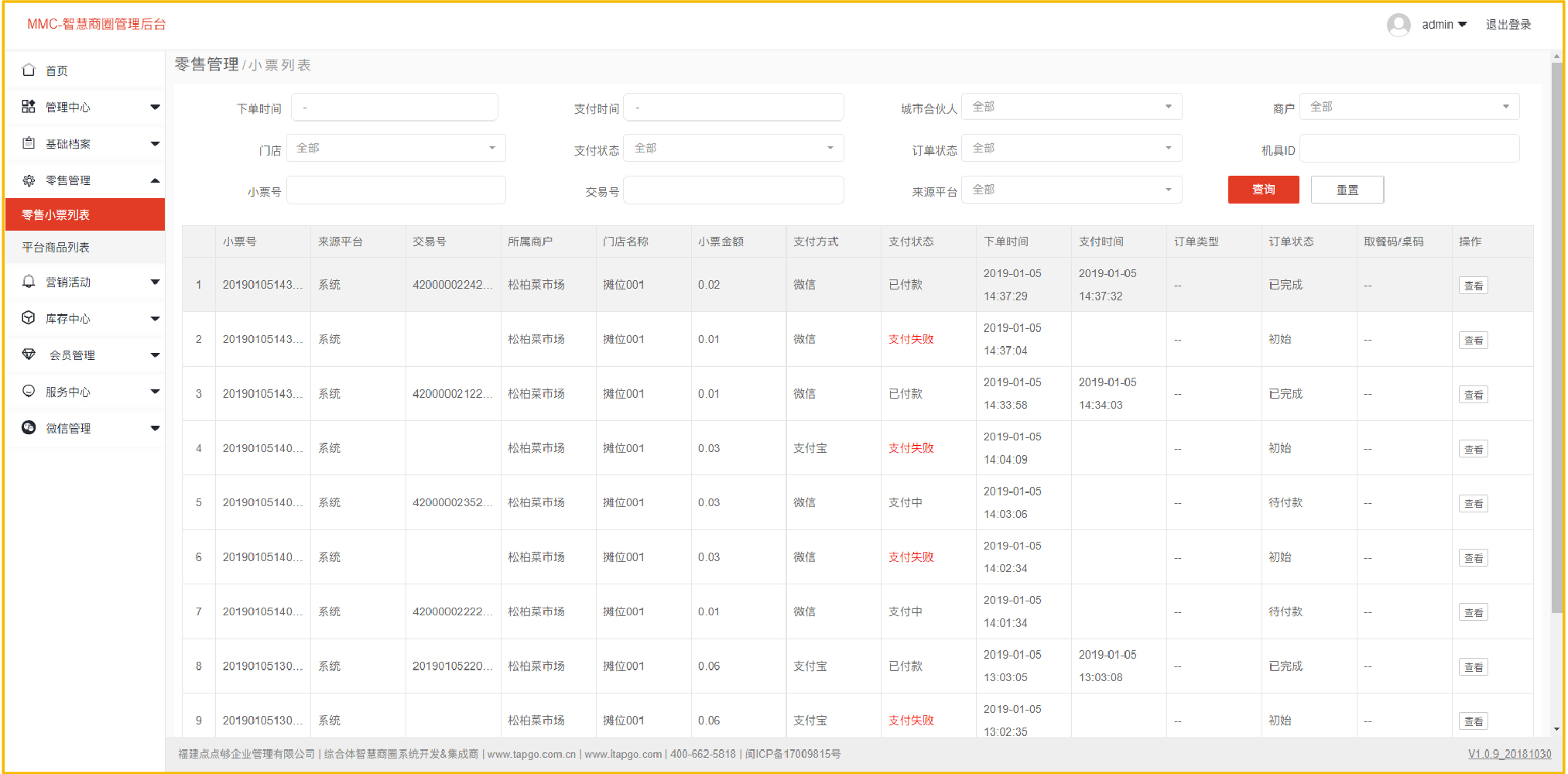
Task: Click the 零售管理 breadcrumb
Action: (207, 64)
